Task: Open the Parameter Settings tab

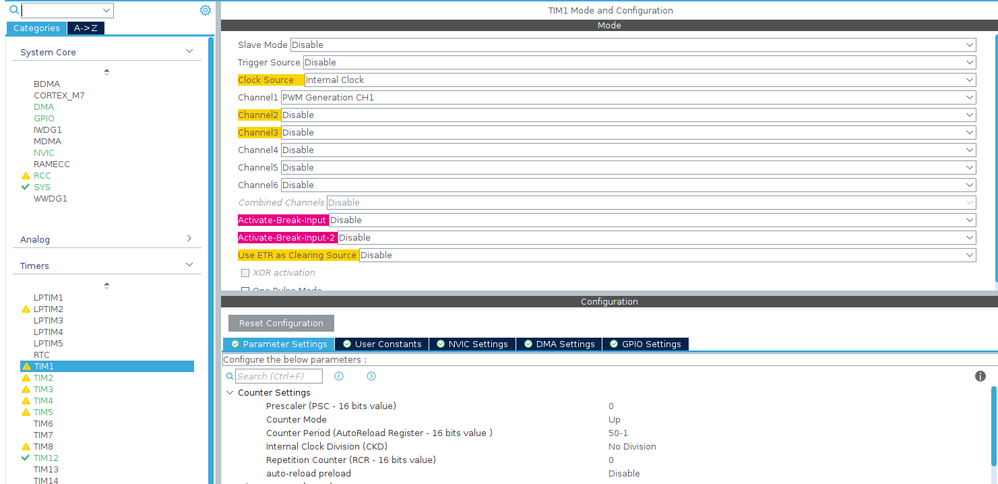Action: click(279, 344)
